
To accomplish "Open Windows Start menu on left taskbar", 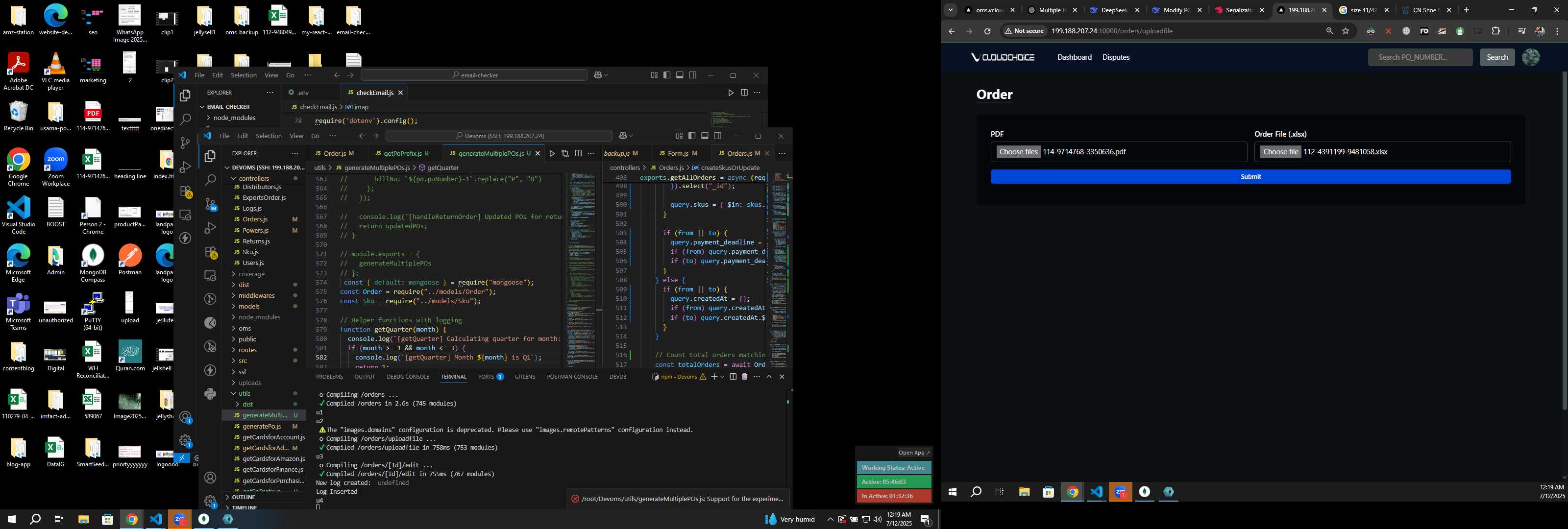I will point(12,519).
